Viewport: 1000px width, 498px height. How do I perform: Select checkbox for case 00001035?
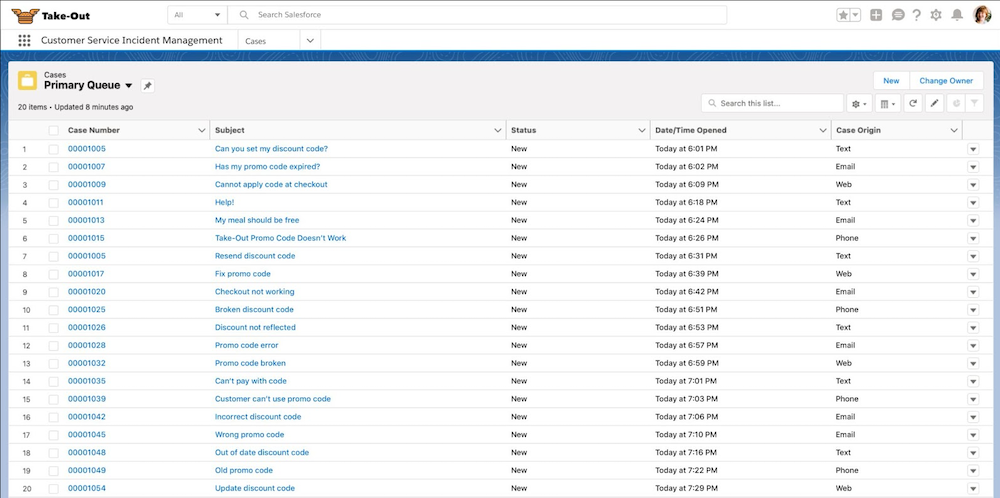(x=54, y=381)
